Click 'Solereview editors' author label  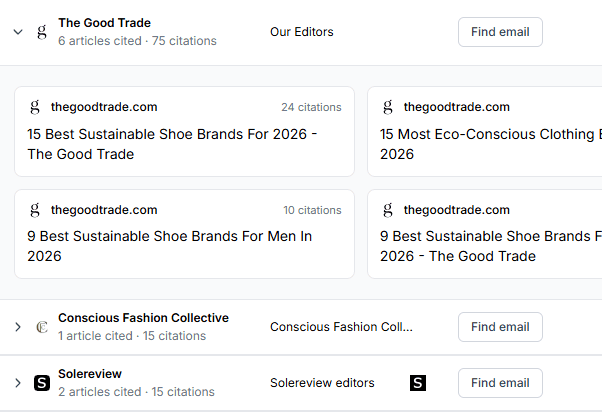pos(322,383)
